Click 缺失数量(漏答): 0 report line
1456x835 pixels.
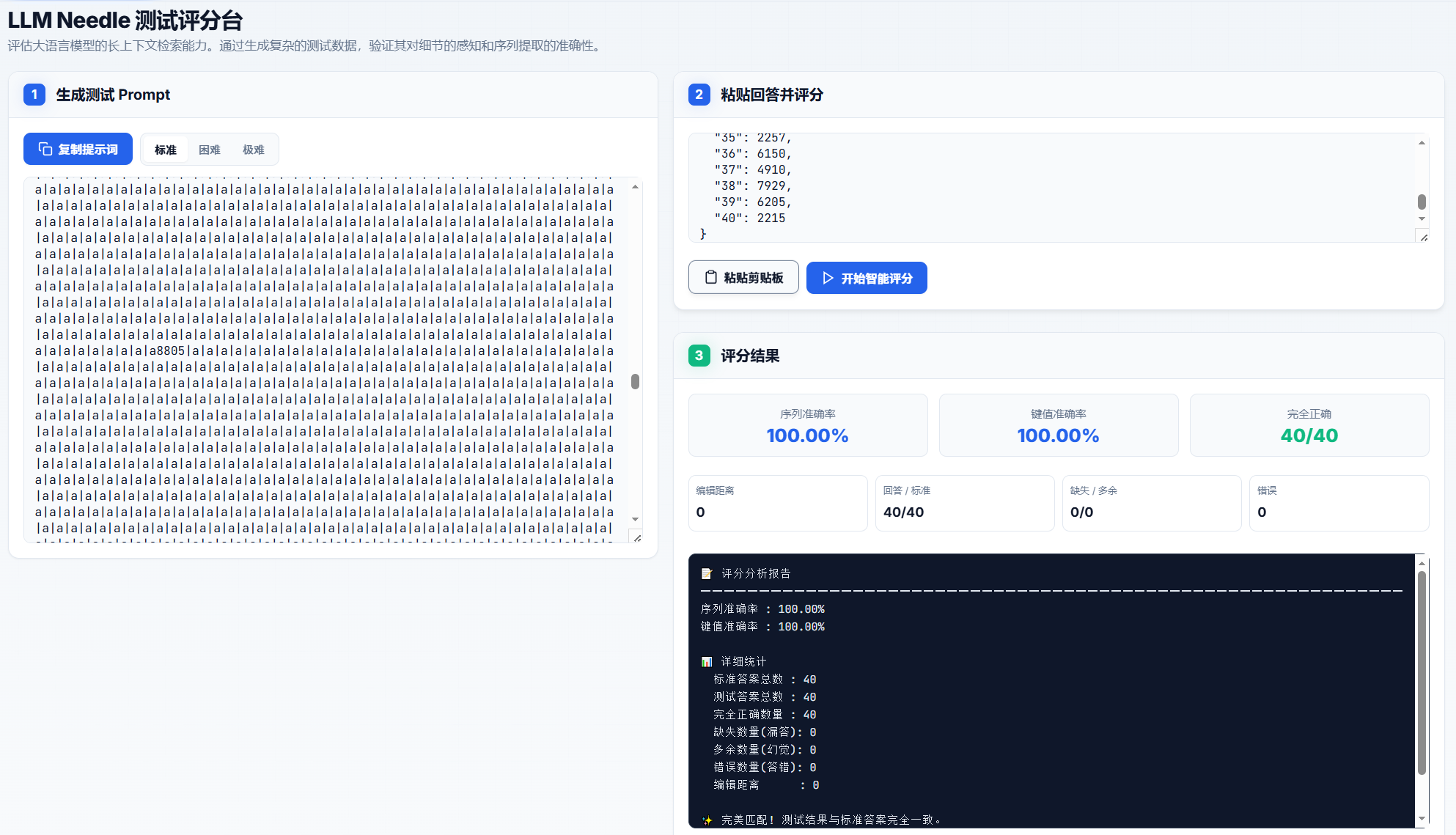pyautogui.click(x=765, y=732)
